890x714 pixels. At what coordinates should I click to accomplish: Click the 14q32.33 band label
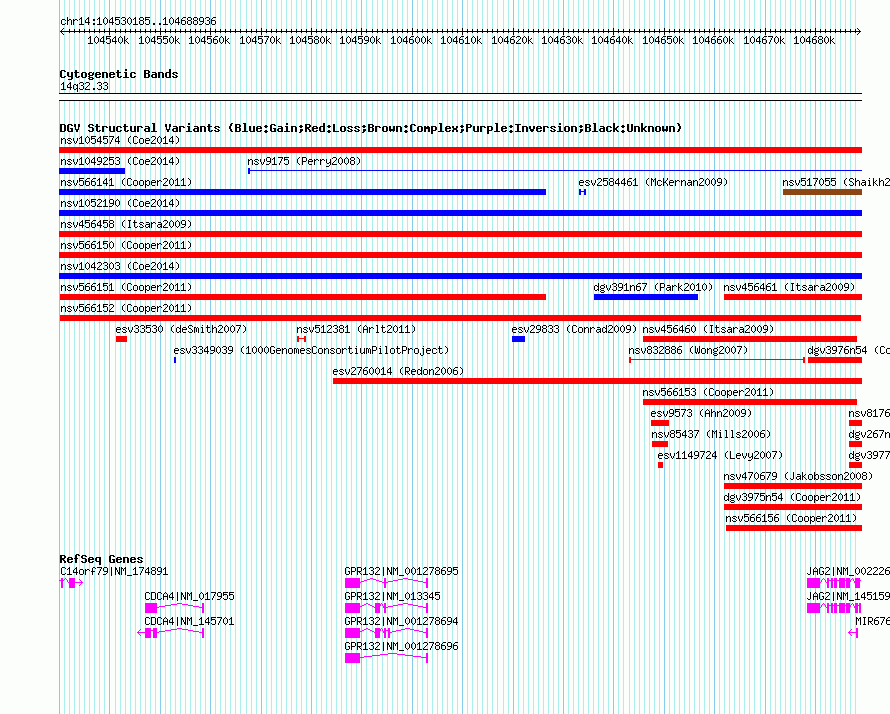tap(84, 86)
